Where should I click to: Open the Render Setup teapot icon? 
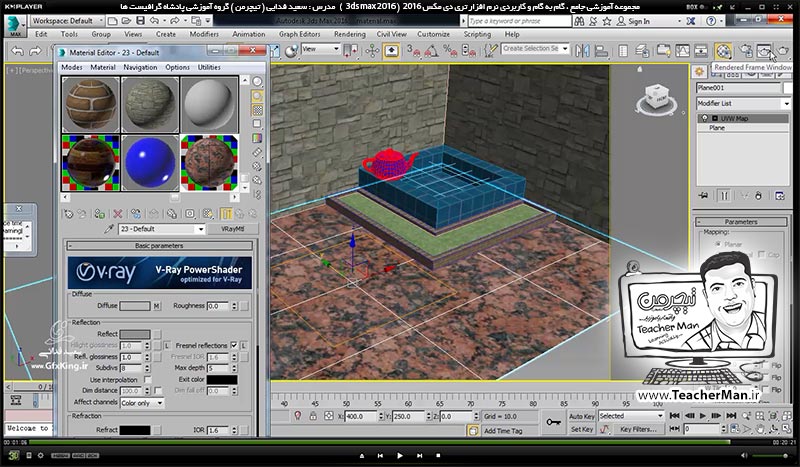click(x=746, y=51)
